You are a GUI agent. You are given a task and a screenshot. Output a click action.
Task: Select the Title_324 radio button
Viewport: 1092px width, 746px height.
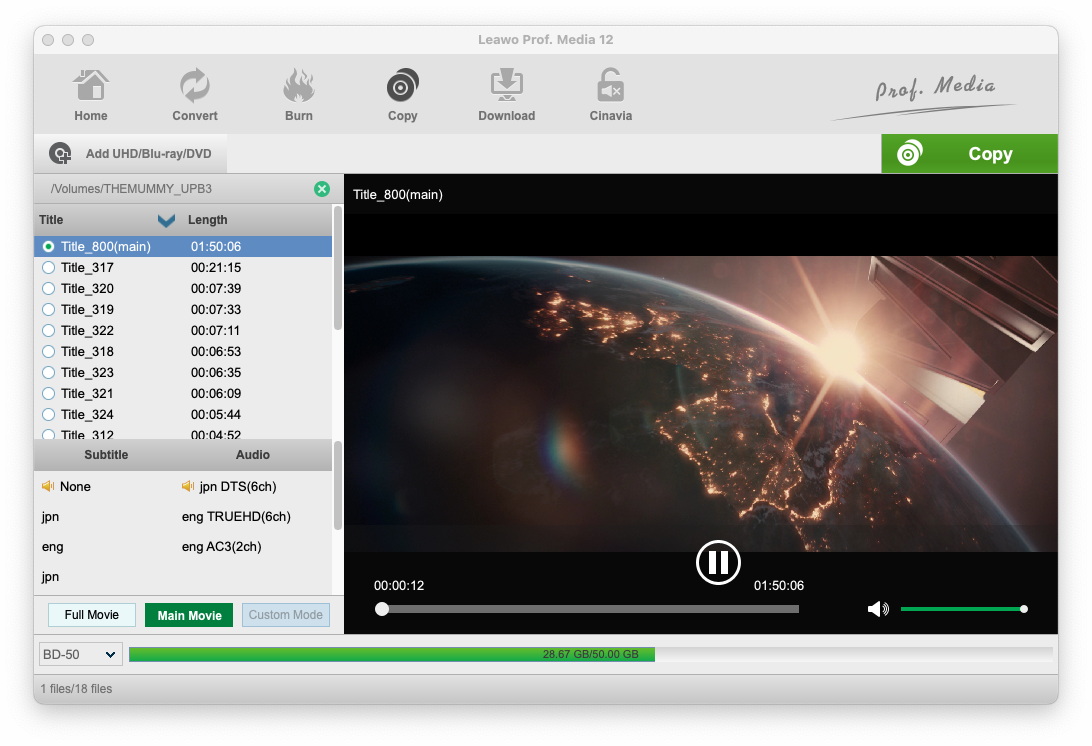coord(48,414)
